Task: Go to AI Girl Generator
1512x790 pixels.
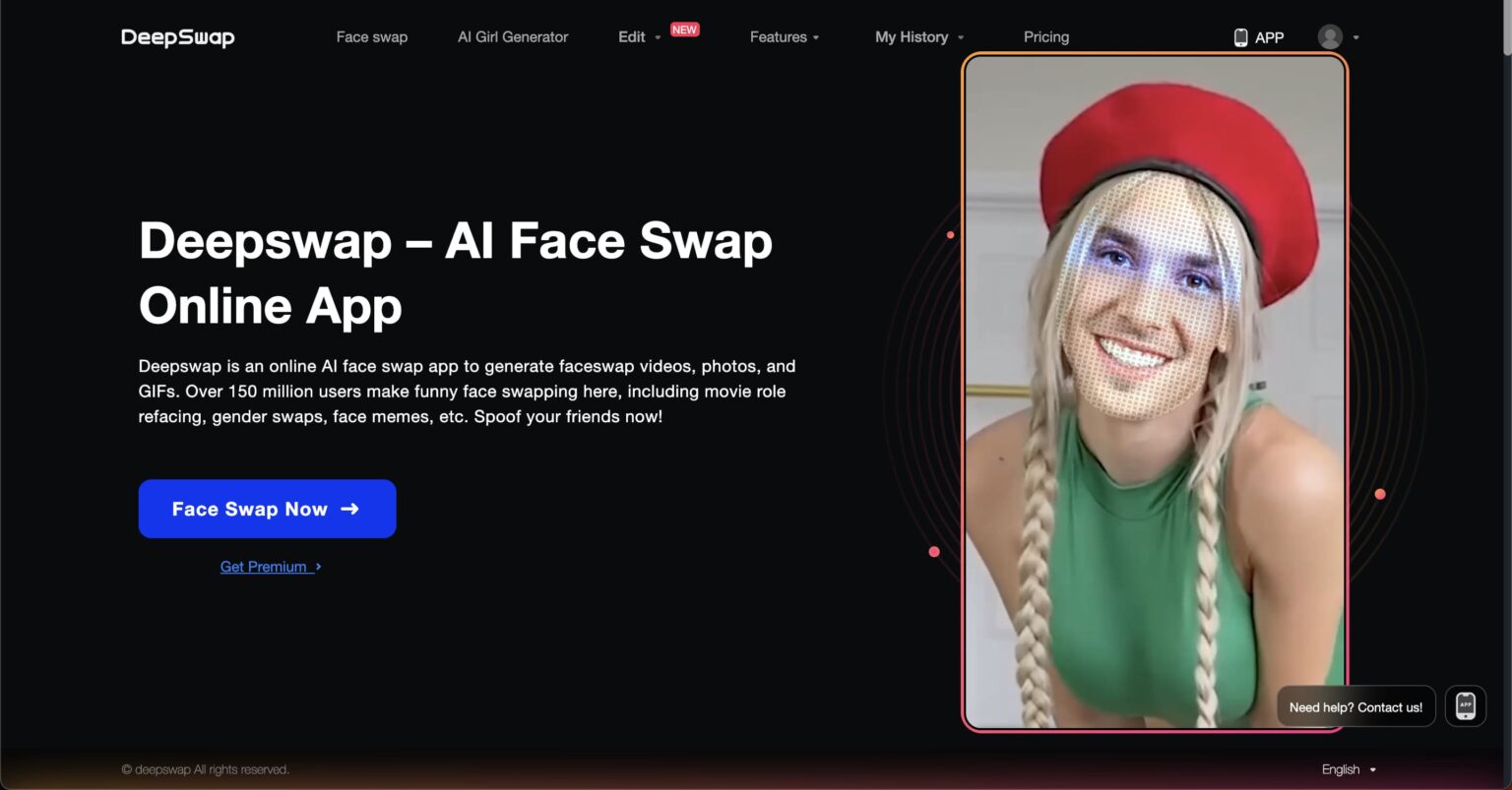Action: click(513, 37)
